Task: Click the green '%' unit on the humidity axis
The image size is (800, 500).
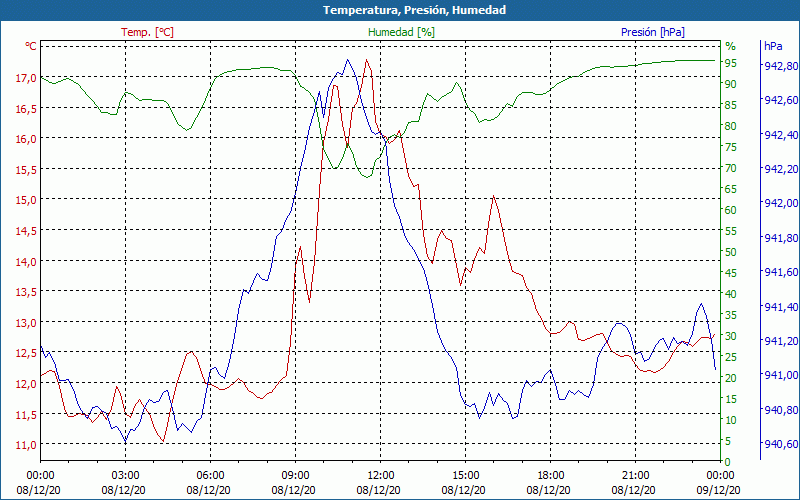Action: pyautogui.click(x=731, y=46)
